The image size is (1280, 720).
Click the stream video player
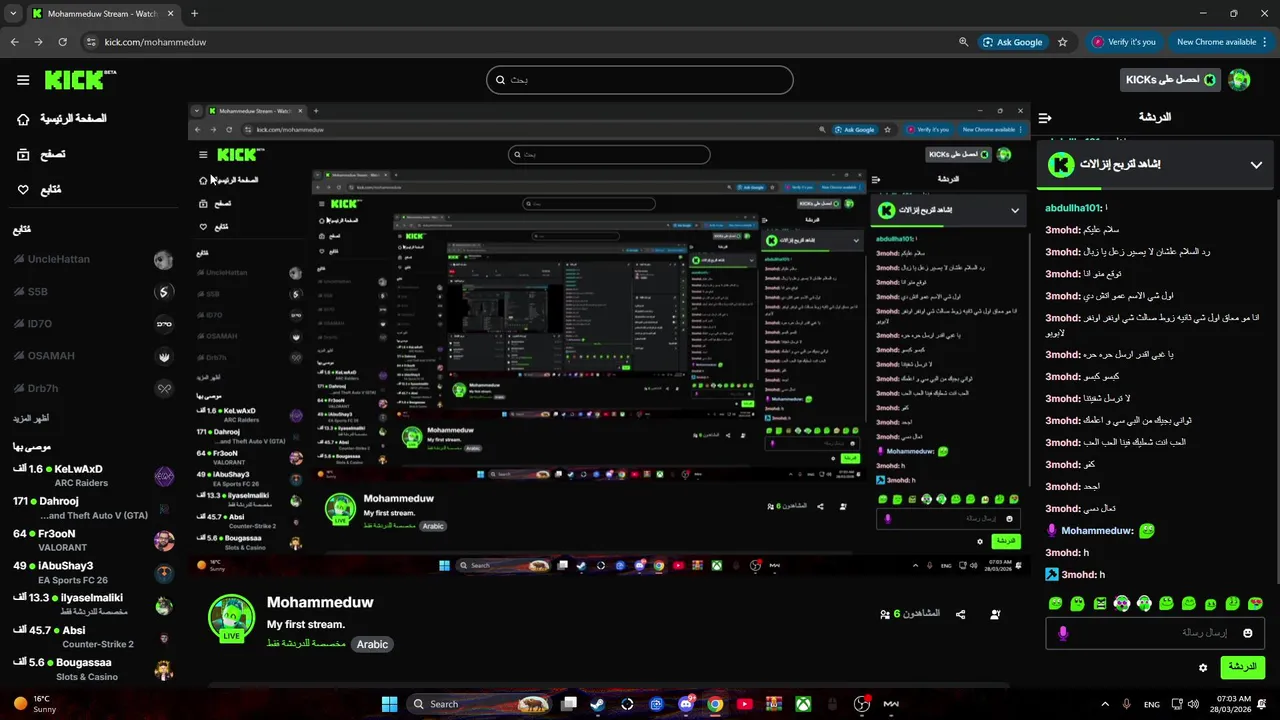coord(609,340)
